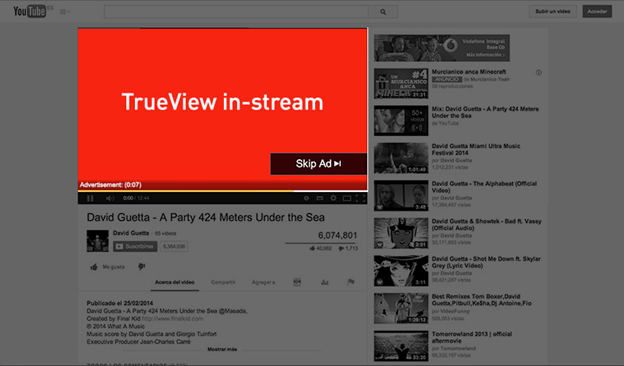This screenshot has height=366, width=624.
Task: Pause the video with the player pause icon
Action: tap(90, 198)
